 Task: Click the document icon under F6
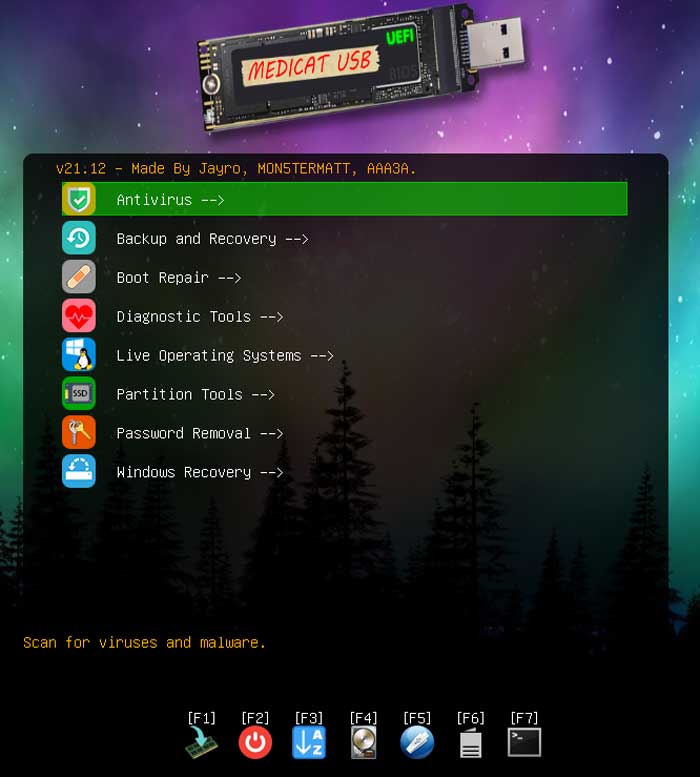pyautogui.click(x=470, y=743)
